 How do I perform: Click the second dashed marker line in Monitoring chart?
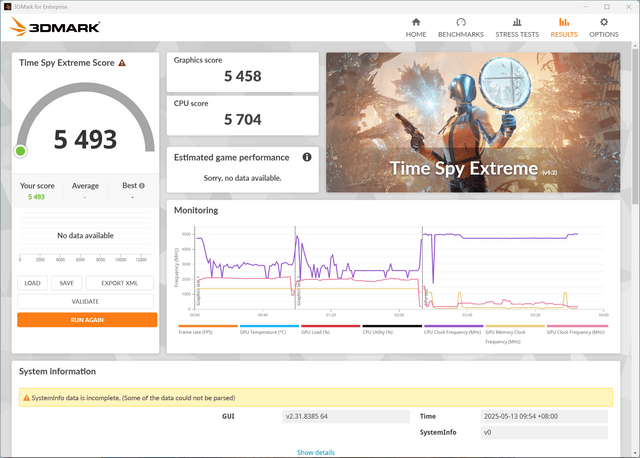pos(295,267)
